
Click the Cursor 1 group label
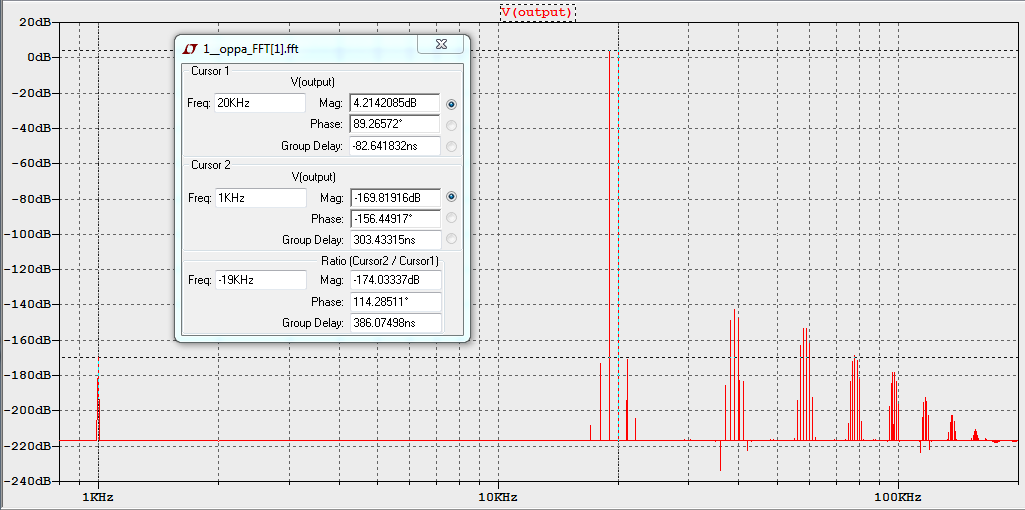pyautogui.click(x=210, y=71)
